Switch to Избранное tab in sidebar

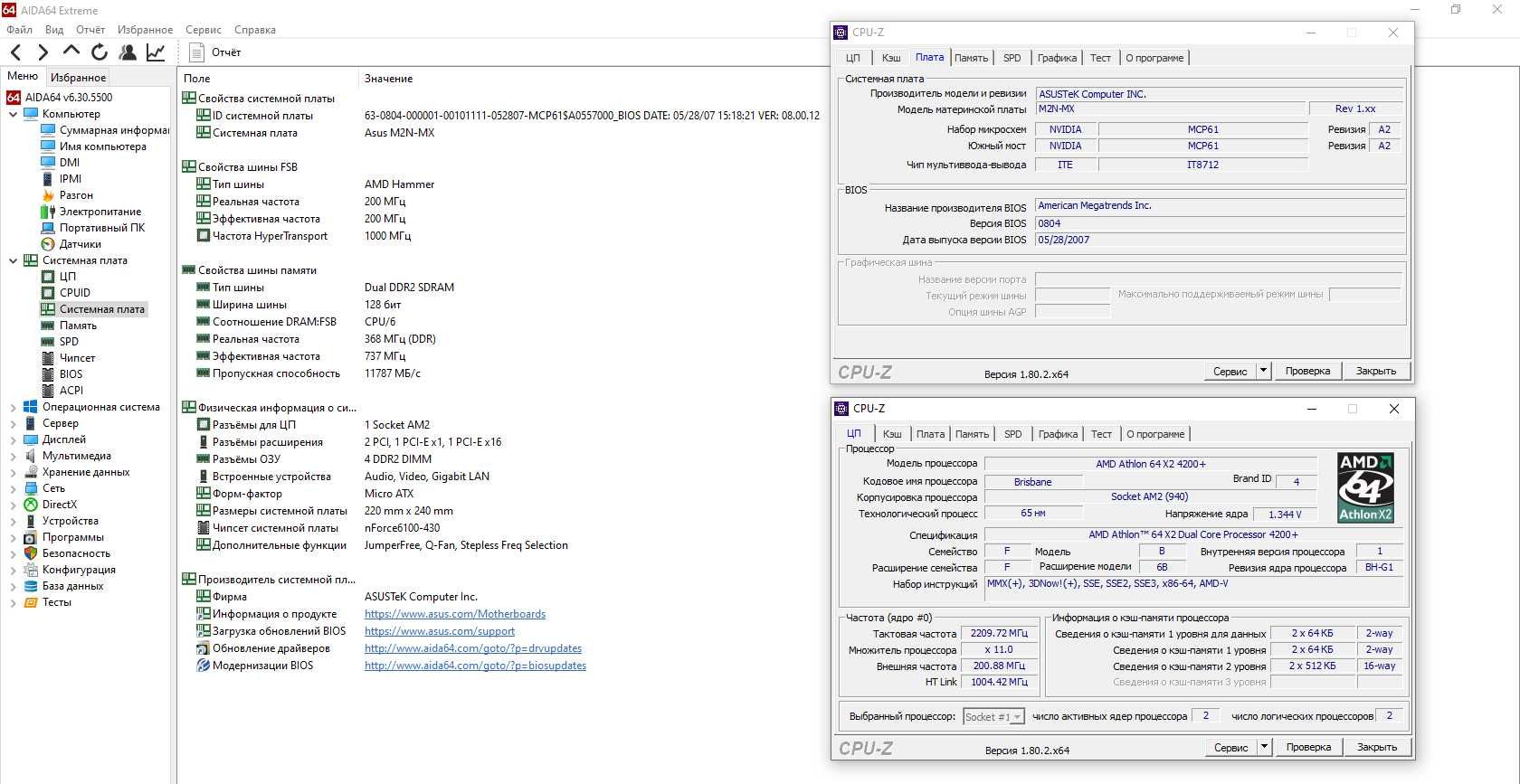click(78, 78)
